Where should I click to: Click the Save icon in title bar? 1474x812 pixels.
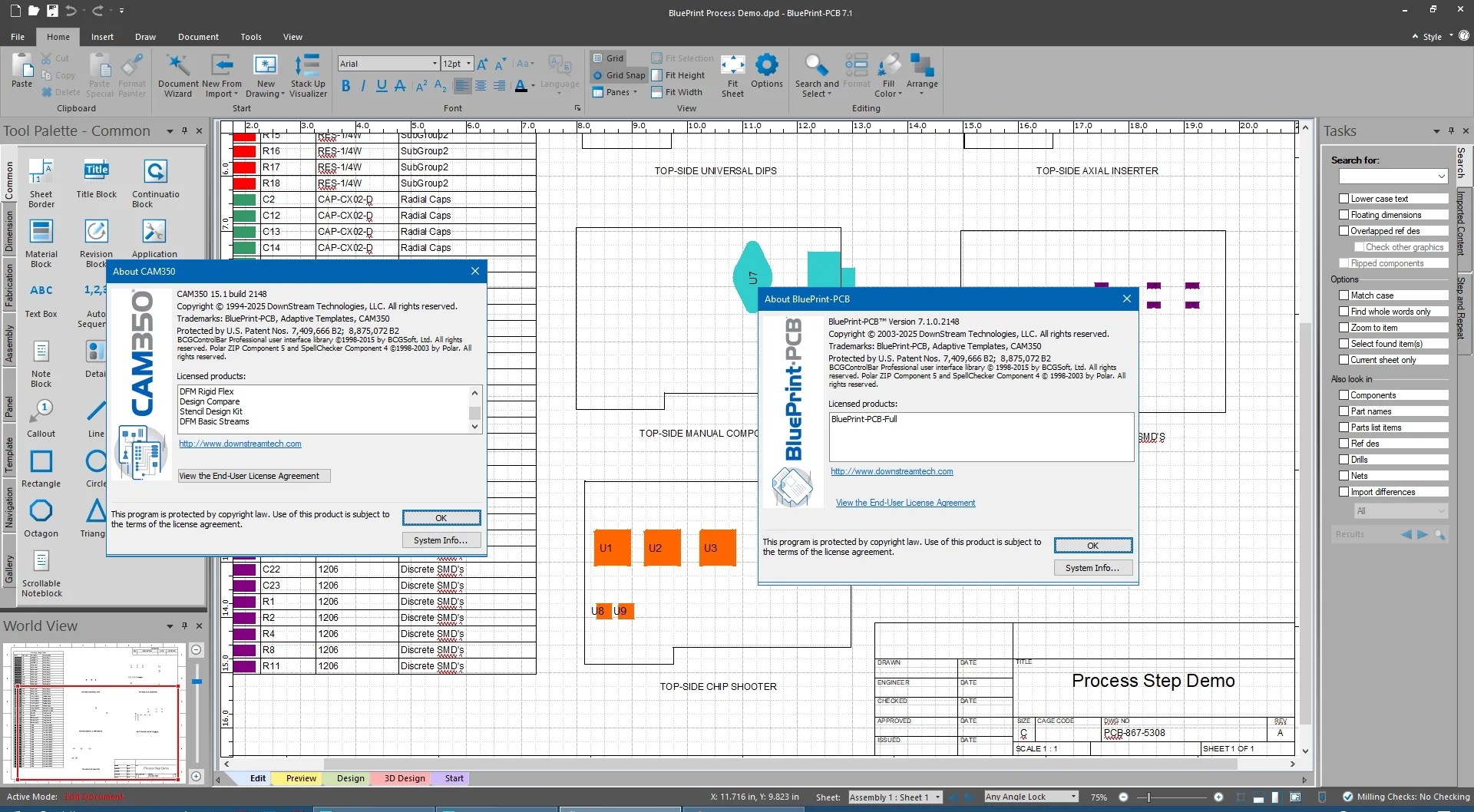[52, 11]
